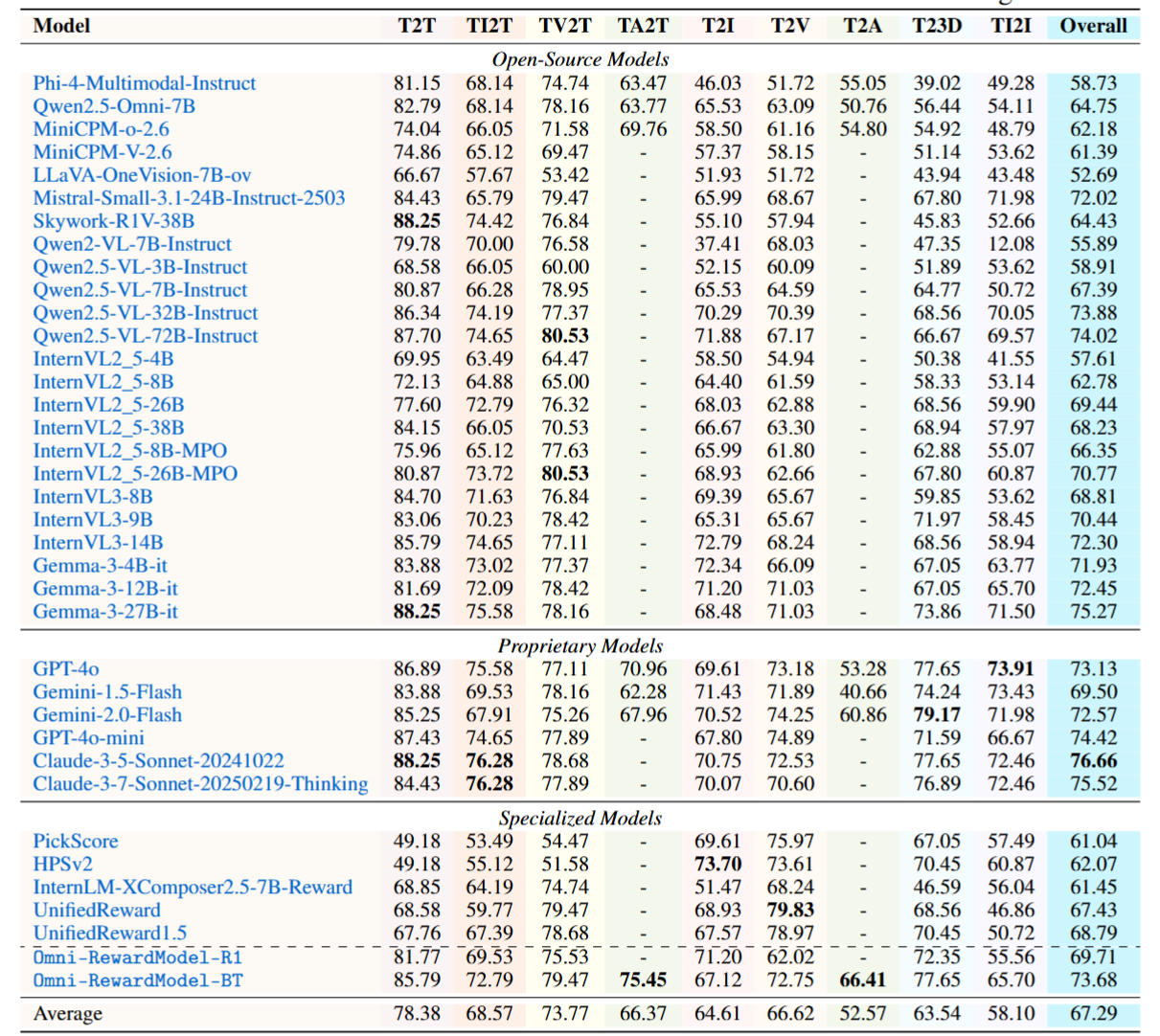
Task: Open the InternVL3-8B link
Action: coord(93,497)
